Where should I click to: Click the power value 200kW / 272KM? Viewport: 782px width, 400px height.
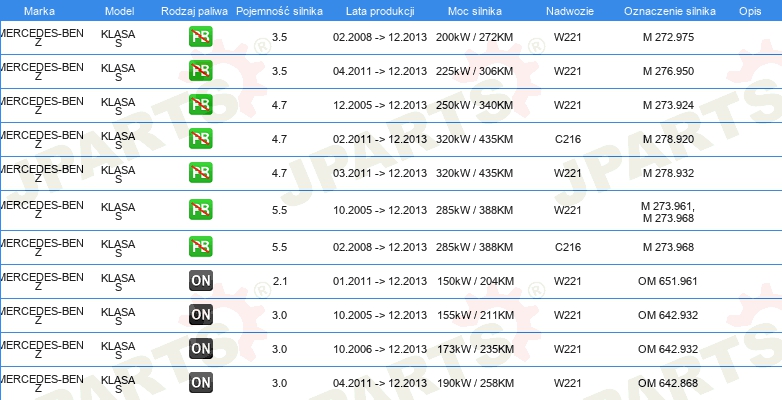pyautogui.click(x=474, y=37)
